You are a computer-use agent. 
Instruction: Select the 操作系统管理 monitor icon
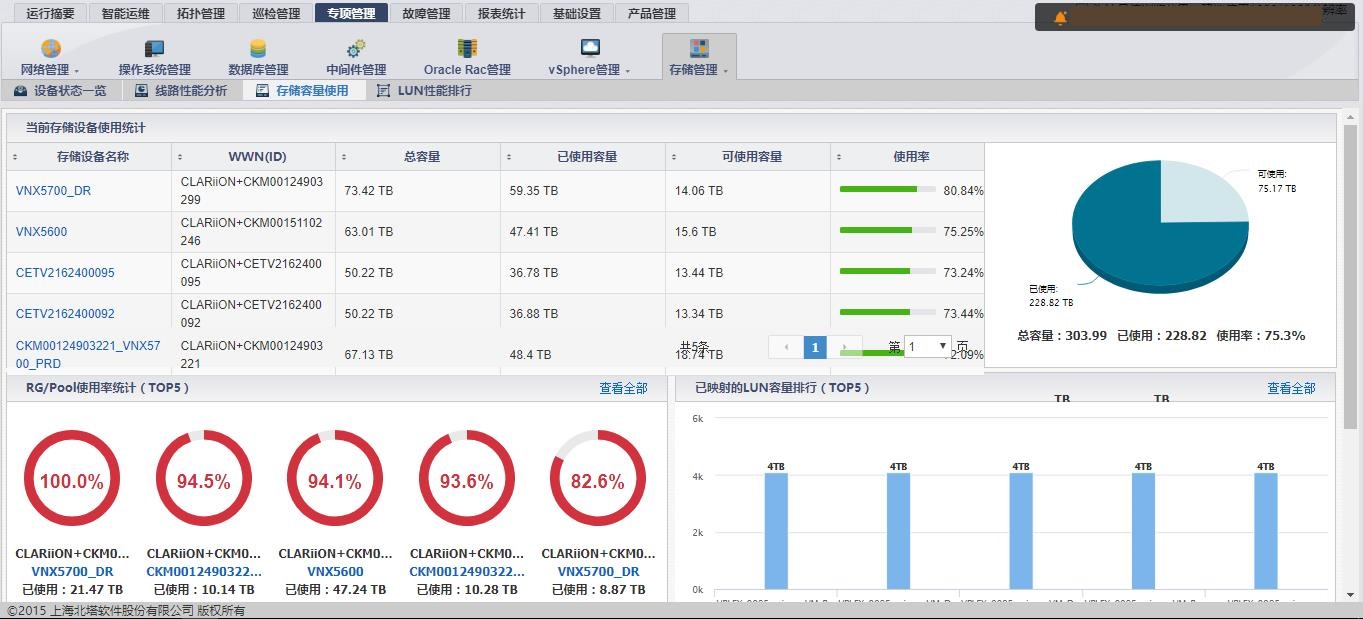(154, 48)
